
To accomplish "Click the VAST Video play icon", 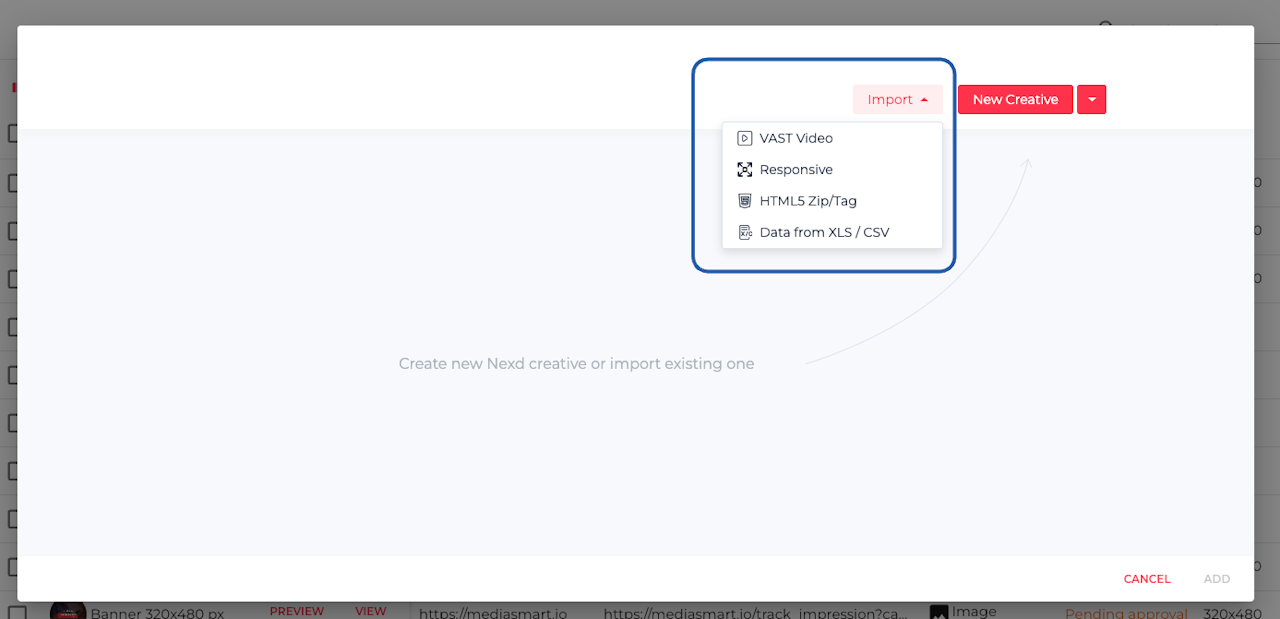I will pos(744,138).
